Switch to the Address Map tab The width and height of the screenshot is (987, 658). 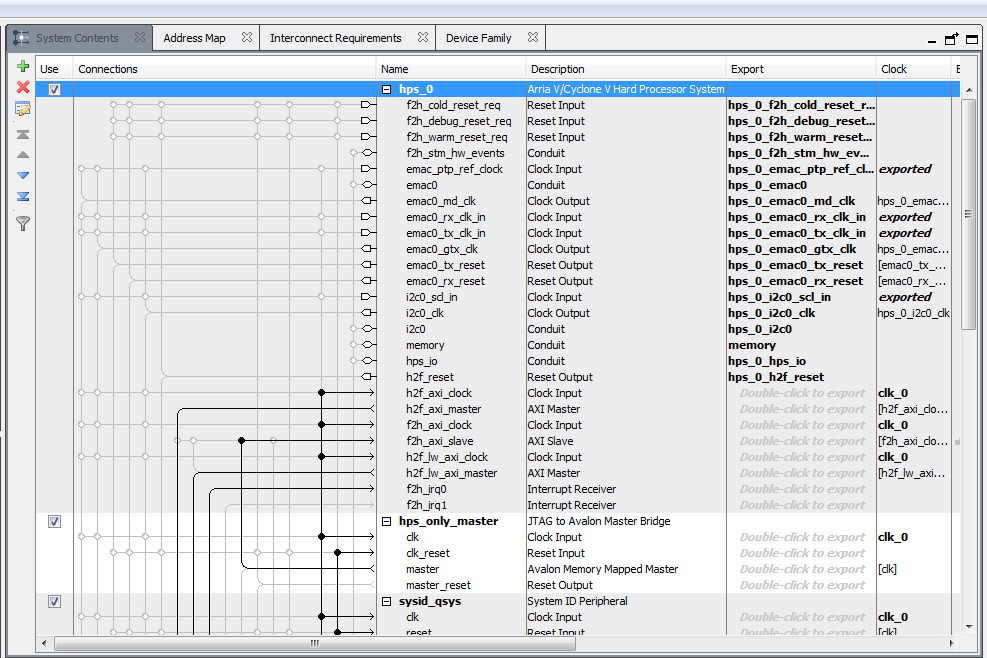coord(194,38)
